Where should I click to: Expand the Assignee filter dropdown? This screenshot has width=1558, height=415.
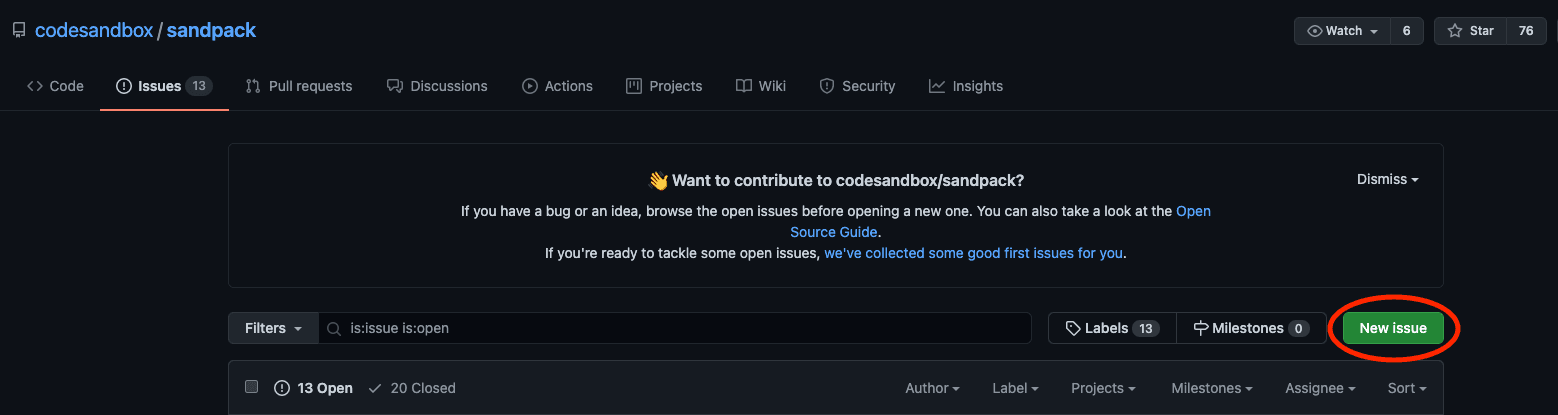coord(1321,388)
